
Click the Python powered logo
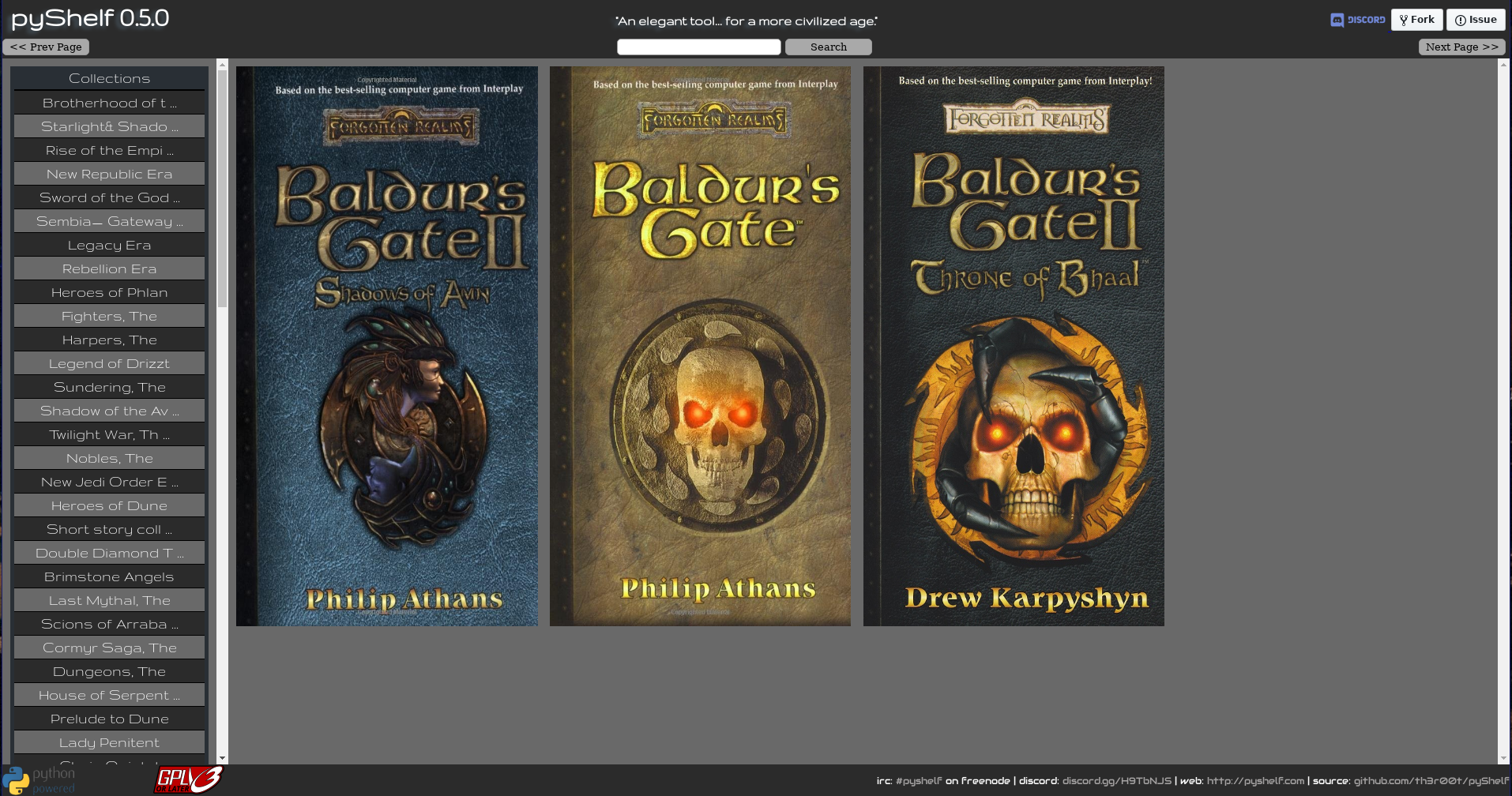pyautogui.click(x=39, y=779)
